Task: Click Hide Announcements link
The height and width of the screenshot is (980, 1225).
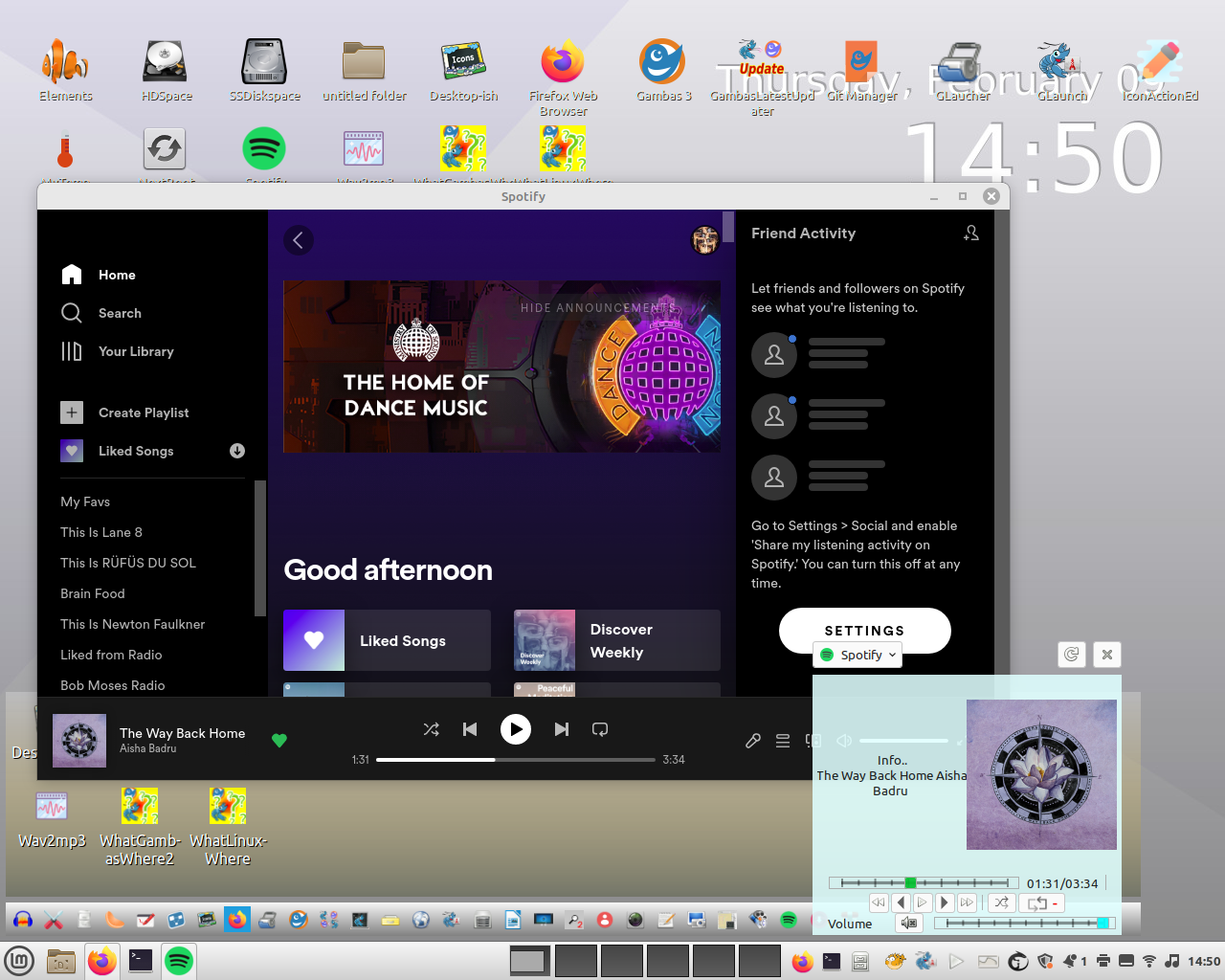Action: [x=598, y=308]
